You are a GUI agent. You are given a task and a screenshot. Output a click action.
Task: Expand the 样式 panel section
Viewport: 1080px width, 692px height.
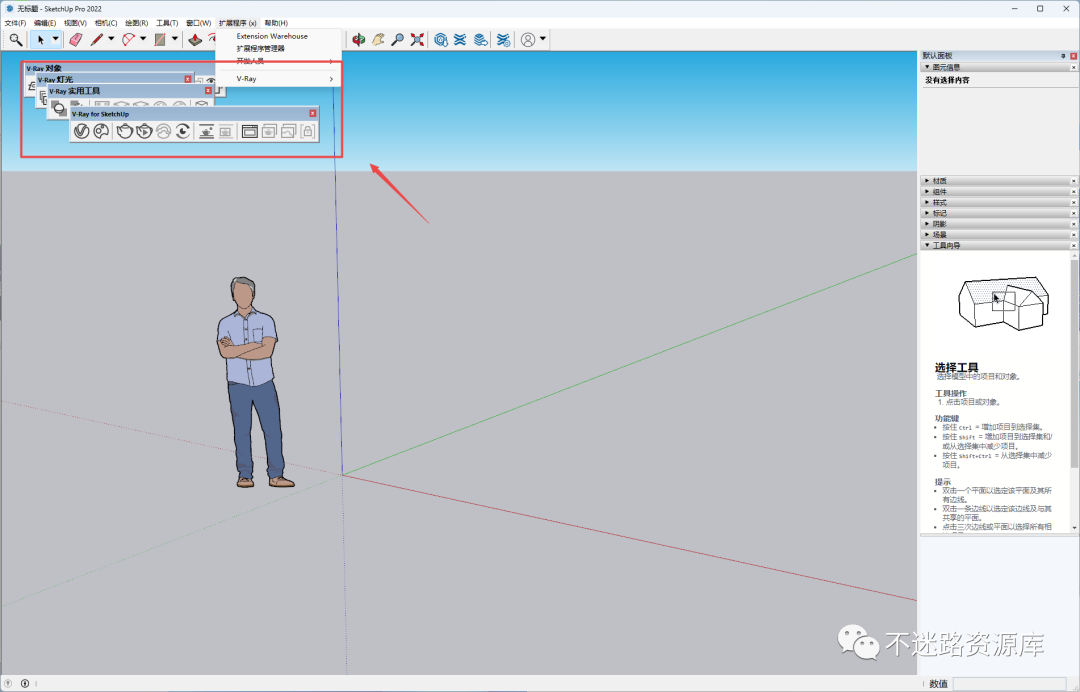(x=927, y=202)
